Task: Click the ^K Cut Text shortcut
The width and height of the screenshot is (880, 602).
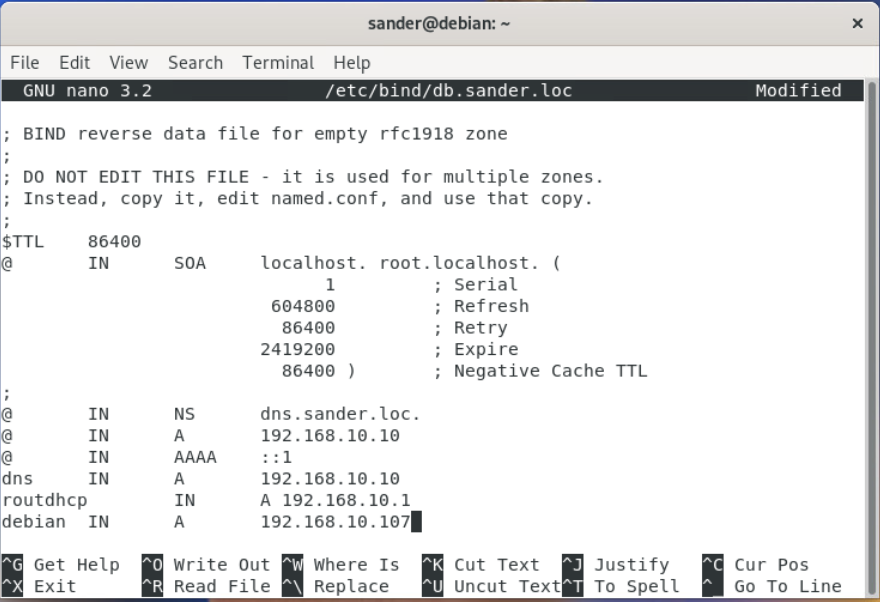Action: (481, 565)
